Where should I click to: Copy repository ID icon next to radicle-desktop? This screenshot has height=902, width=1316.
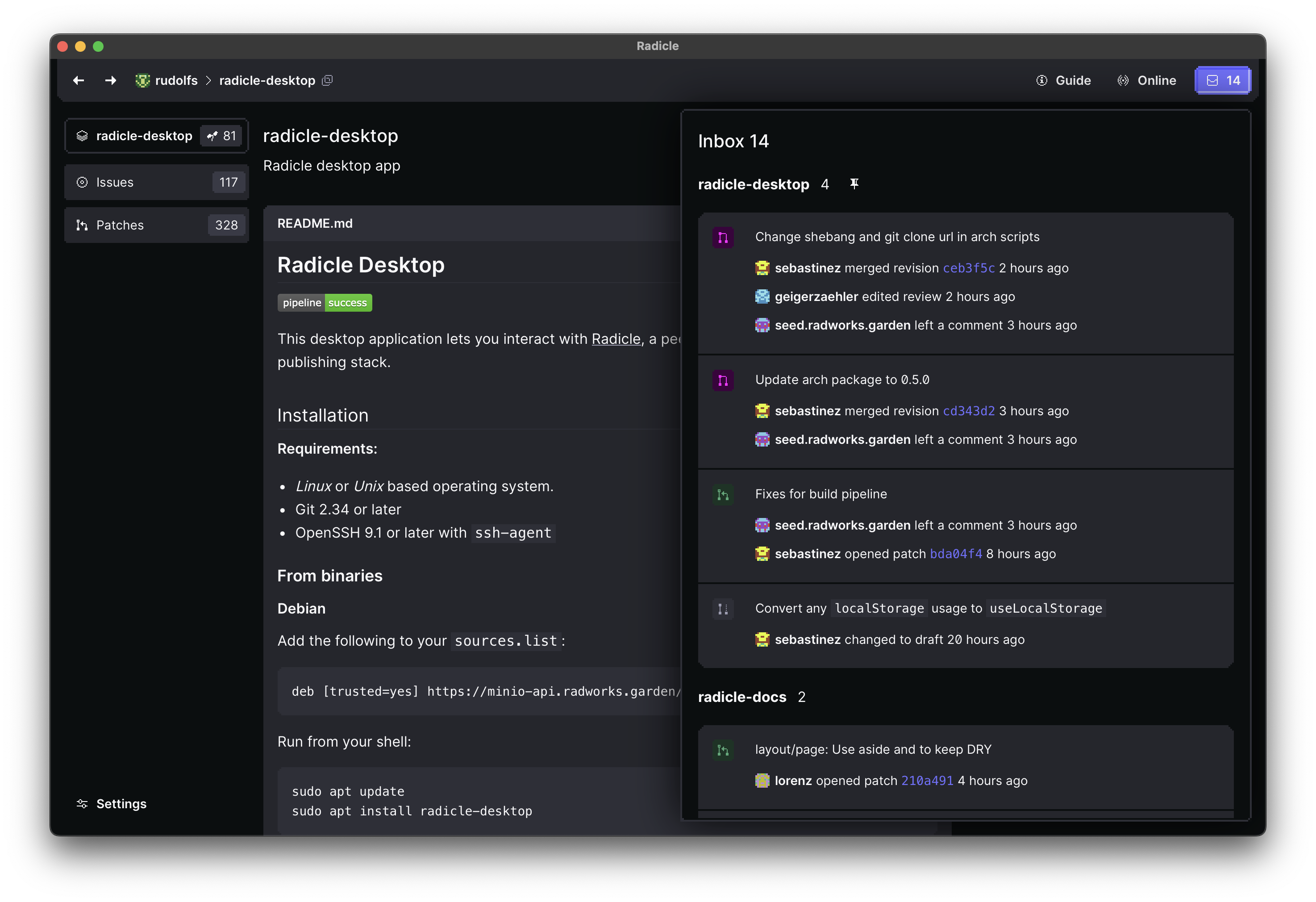[327, 80]
